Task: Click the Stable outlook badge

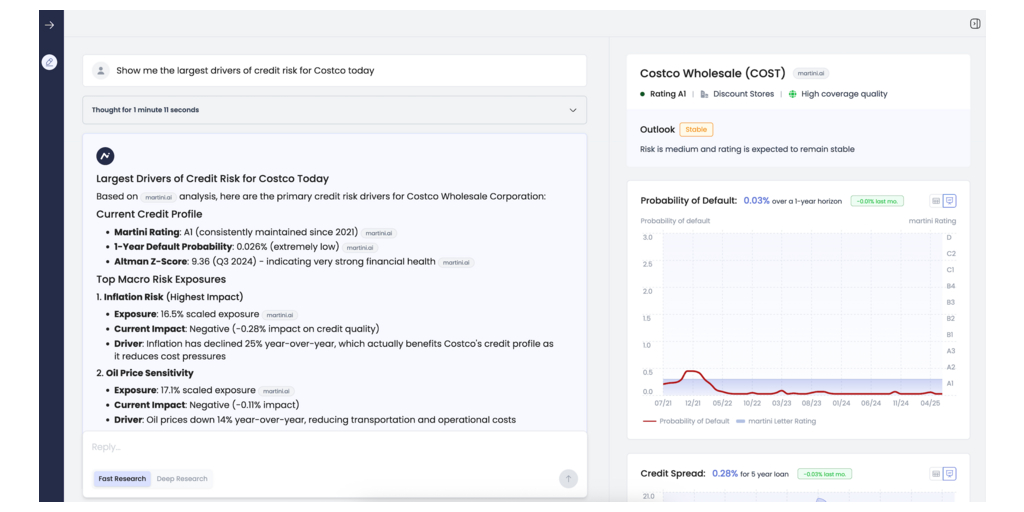Action: [696, 130]
